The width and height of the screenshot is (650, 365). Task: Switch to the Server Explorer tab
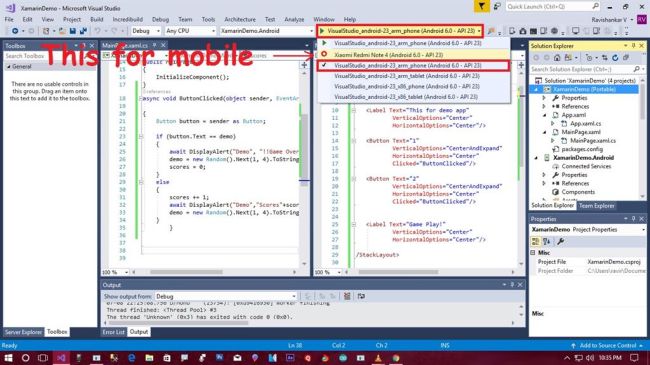point(23,332)
